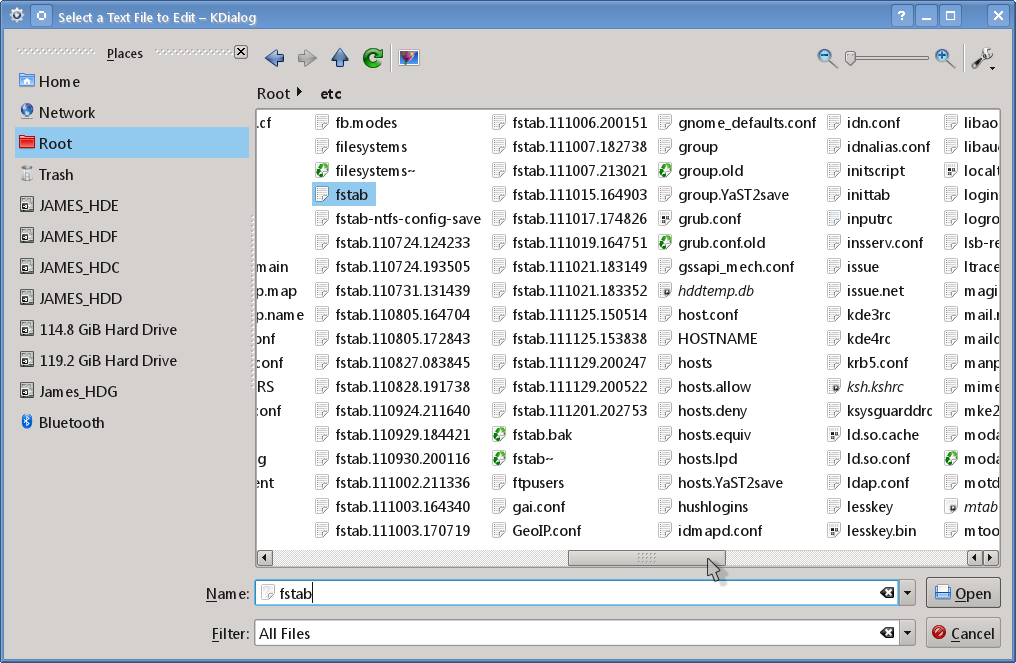Go back with the blue left arrow

(x=275, y=58)
